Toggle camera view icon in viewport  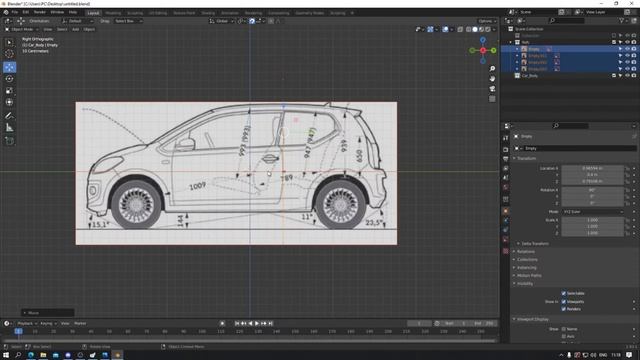492,89
